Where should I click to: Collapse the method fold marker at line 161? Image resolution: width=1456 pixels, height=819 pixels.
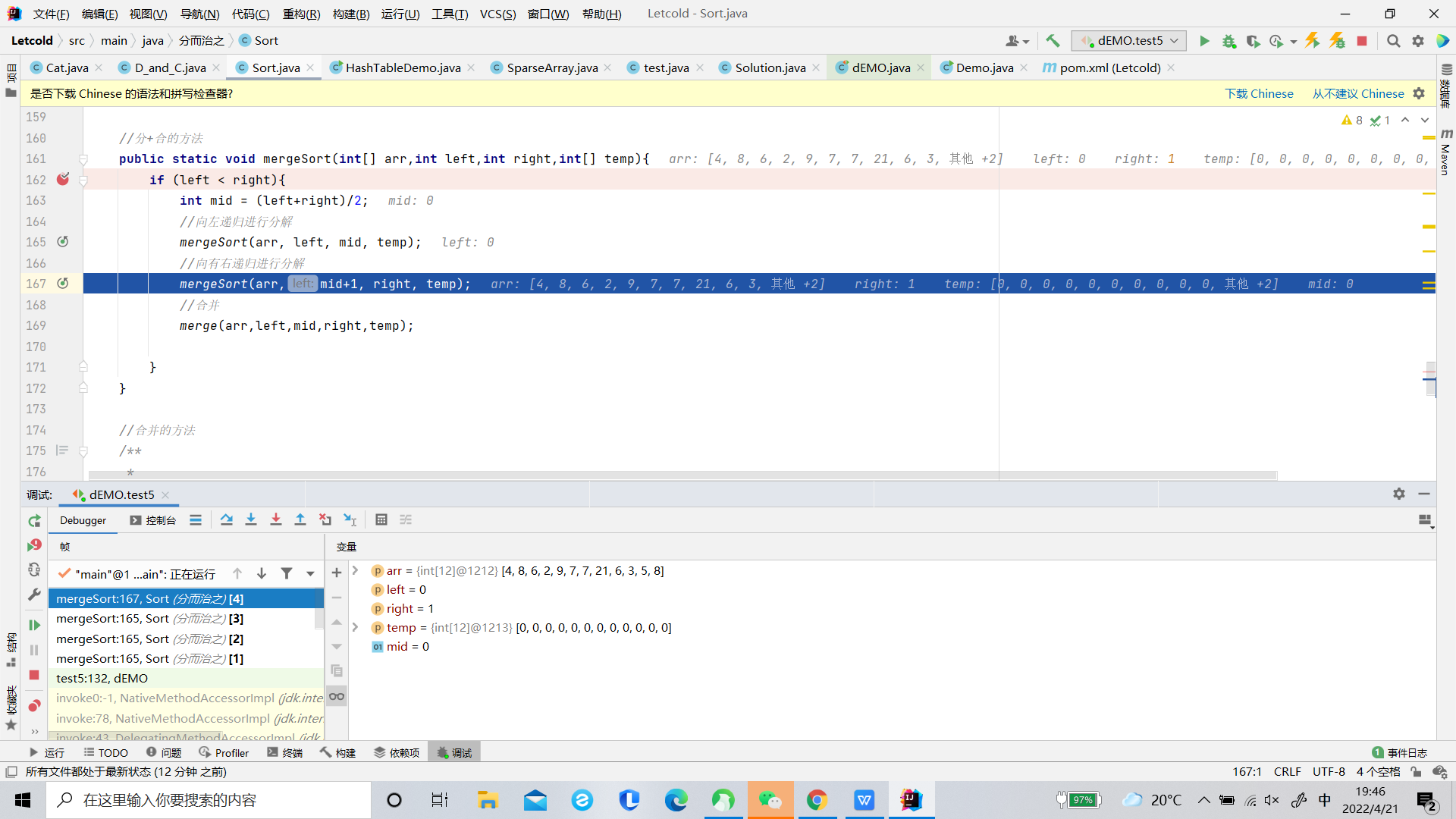(x=83, y=159)
